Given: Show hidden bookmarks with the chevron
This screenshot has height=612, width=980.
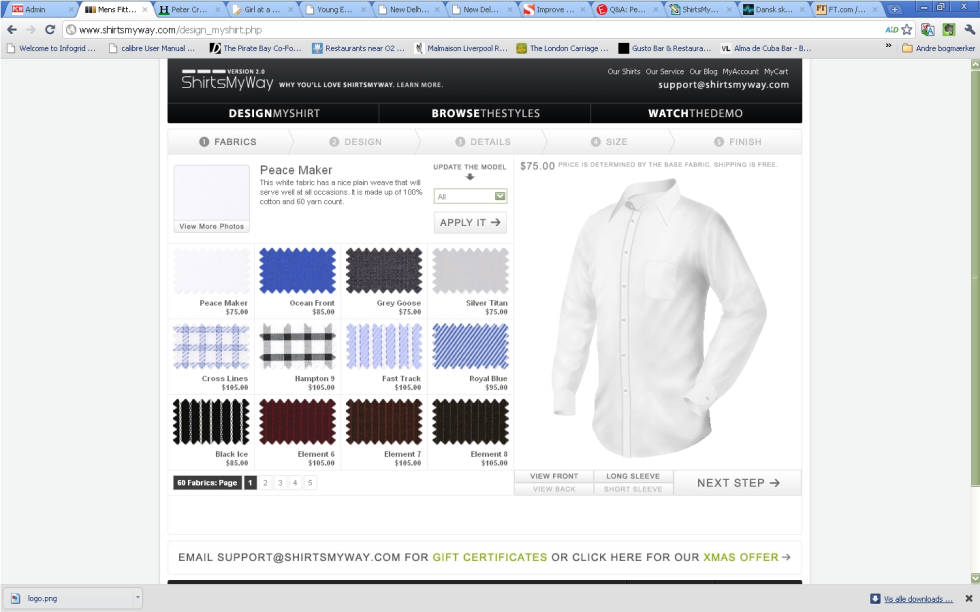Looking at the screenshot, I should [888, 46].
